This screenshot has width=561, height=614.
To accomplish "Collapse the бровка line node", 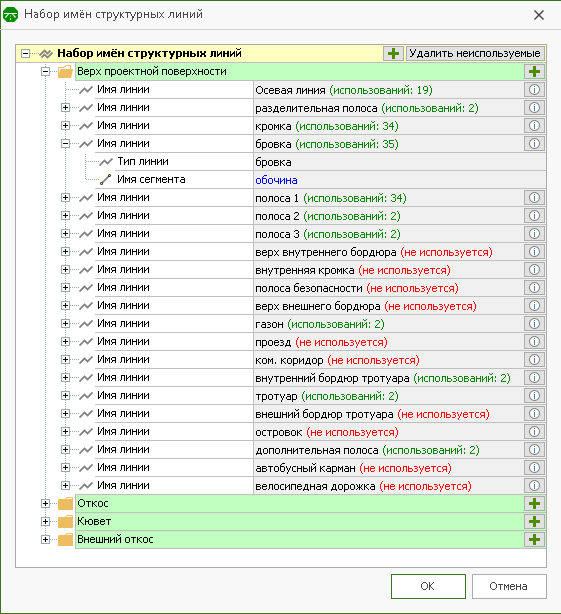I will tap(65, 143).
